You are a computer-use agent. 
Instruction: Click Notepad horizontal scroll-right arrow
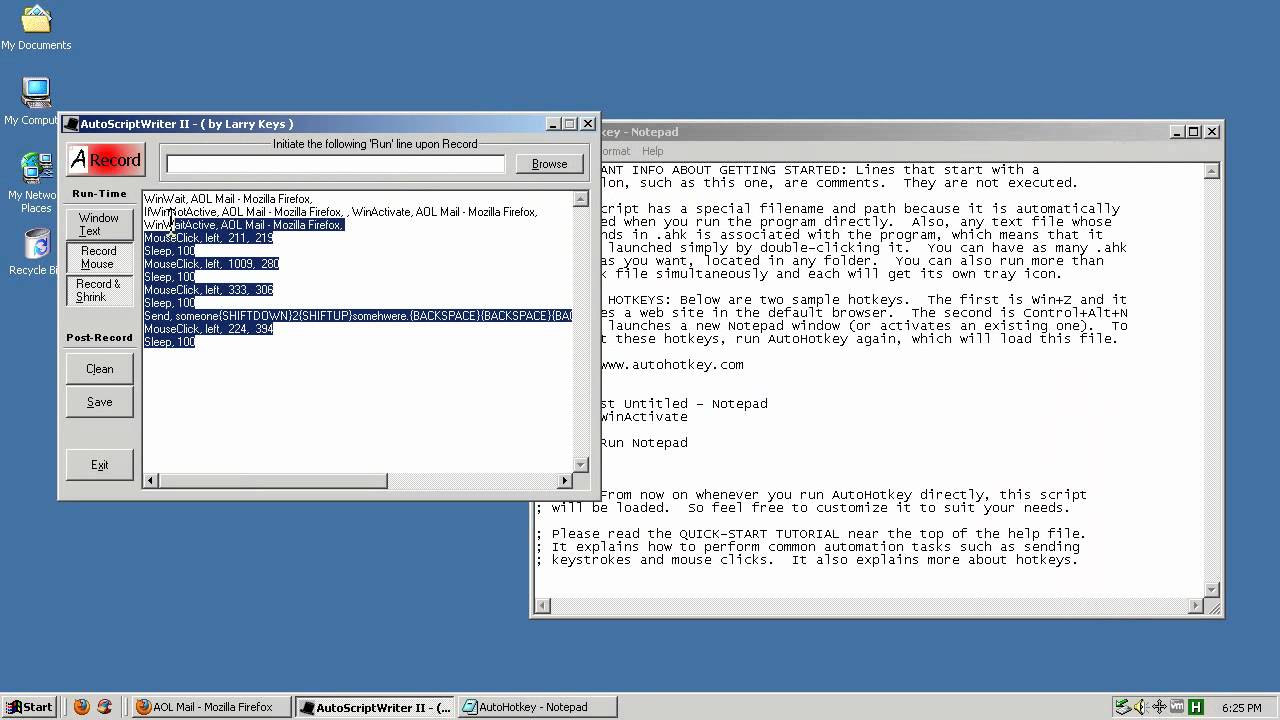1196,606
